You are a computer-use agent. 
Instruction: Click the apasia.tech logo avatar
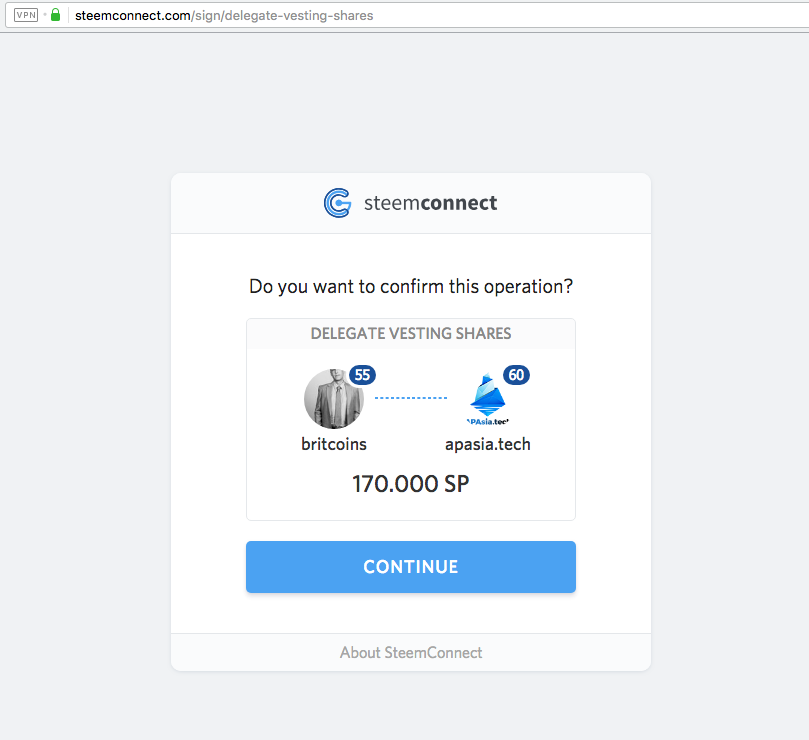pyautogui.click(x=488, y=399)
